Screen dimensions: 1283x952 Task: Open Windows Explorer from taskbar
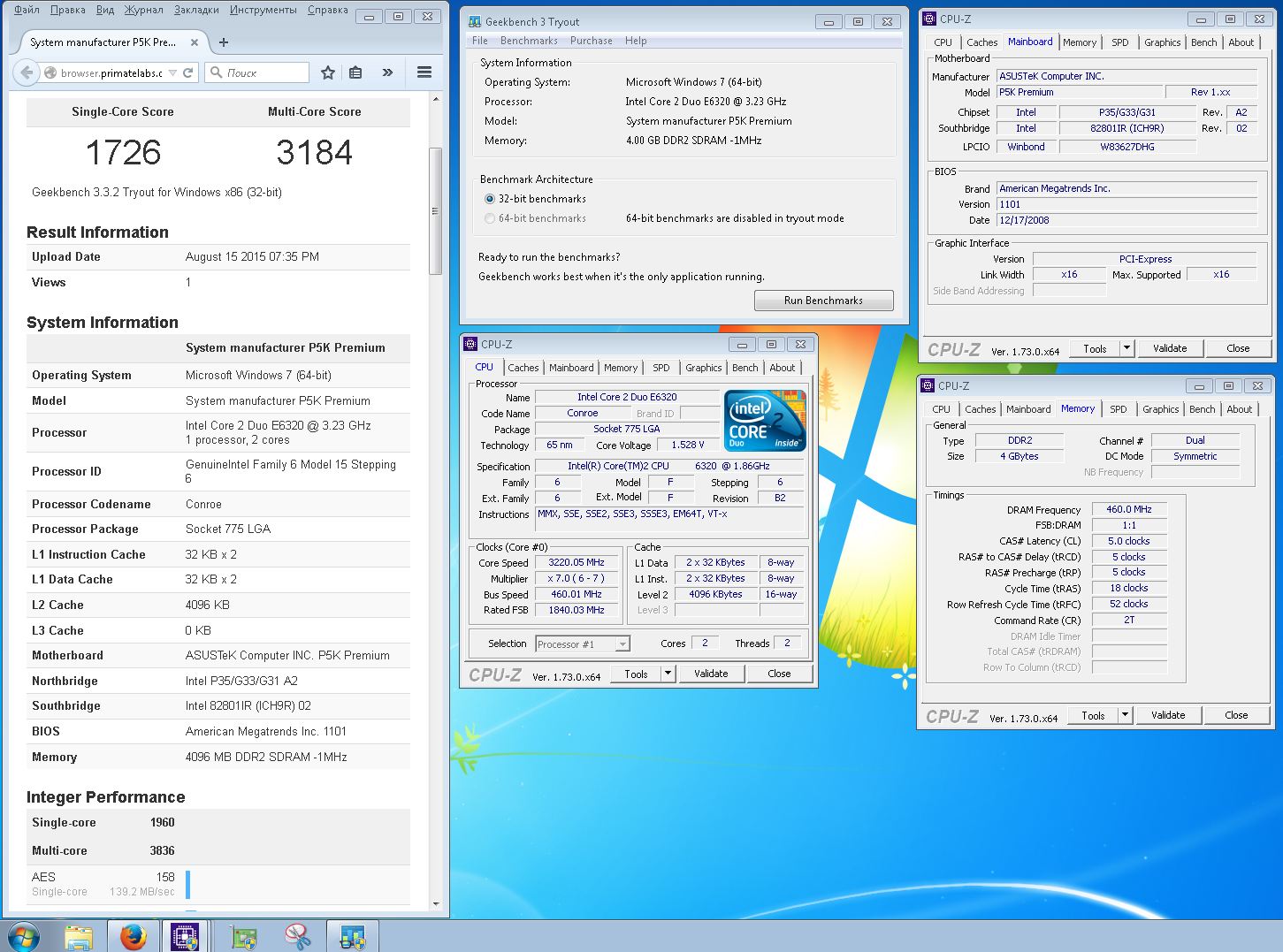78,938
